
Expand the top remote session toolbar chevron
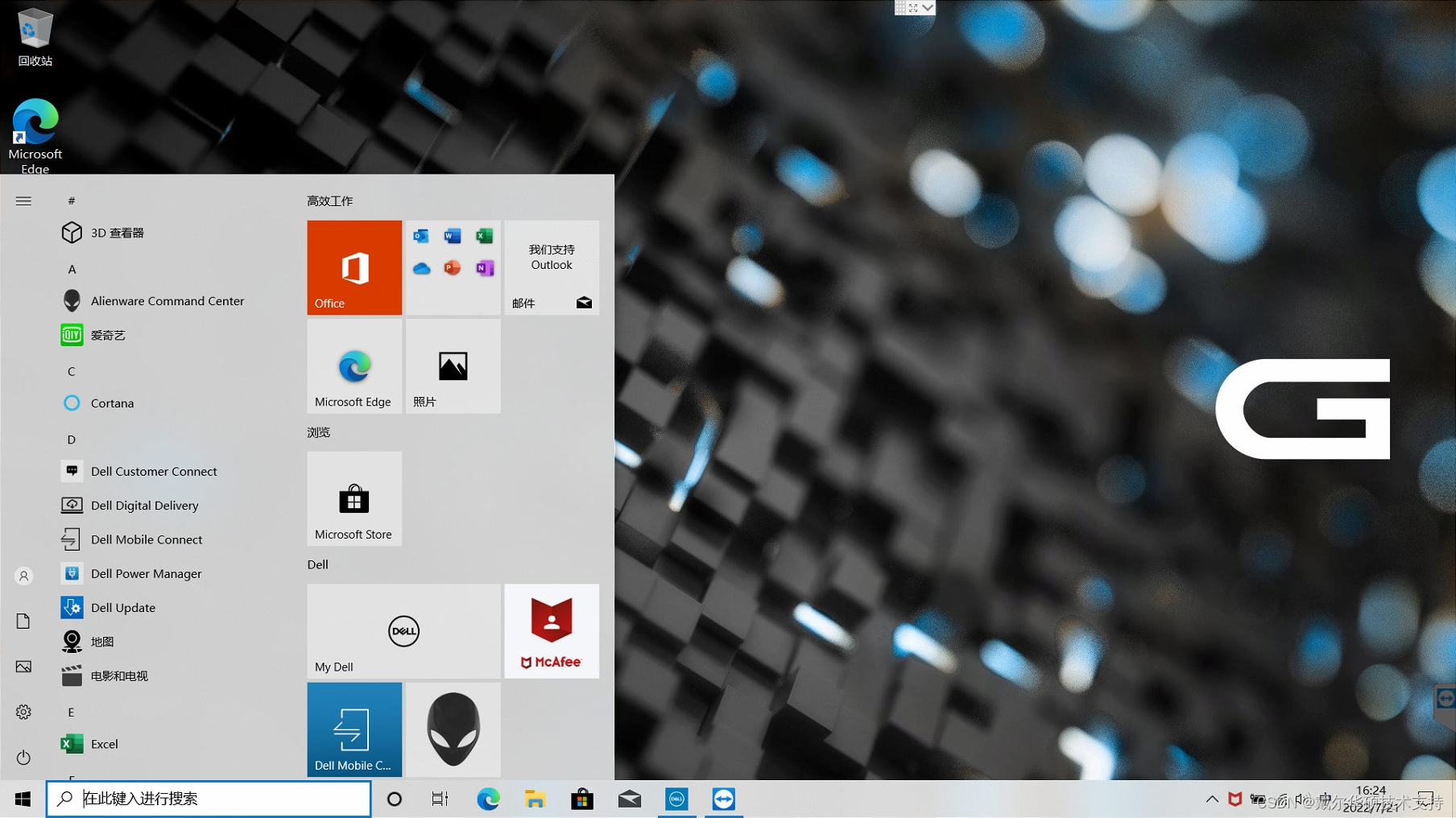(x=928, y=7)
